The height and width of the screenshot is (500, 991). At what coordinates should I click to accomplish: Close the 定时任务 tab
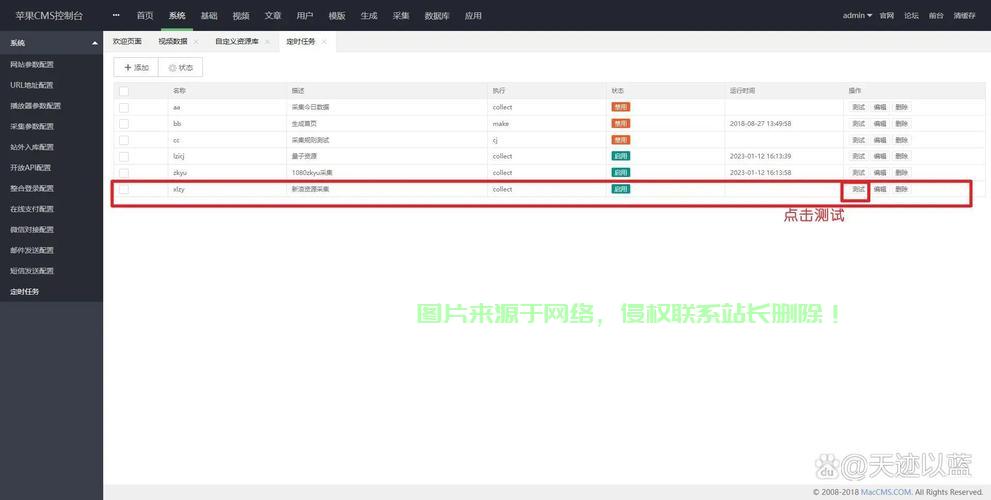tap(325, 42)
